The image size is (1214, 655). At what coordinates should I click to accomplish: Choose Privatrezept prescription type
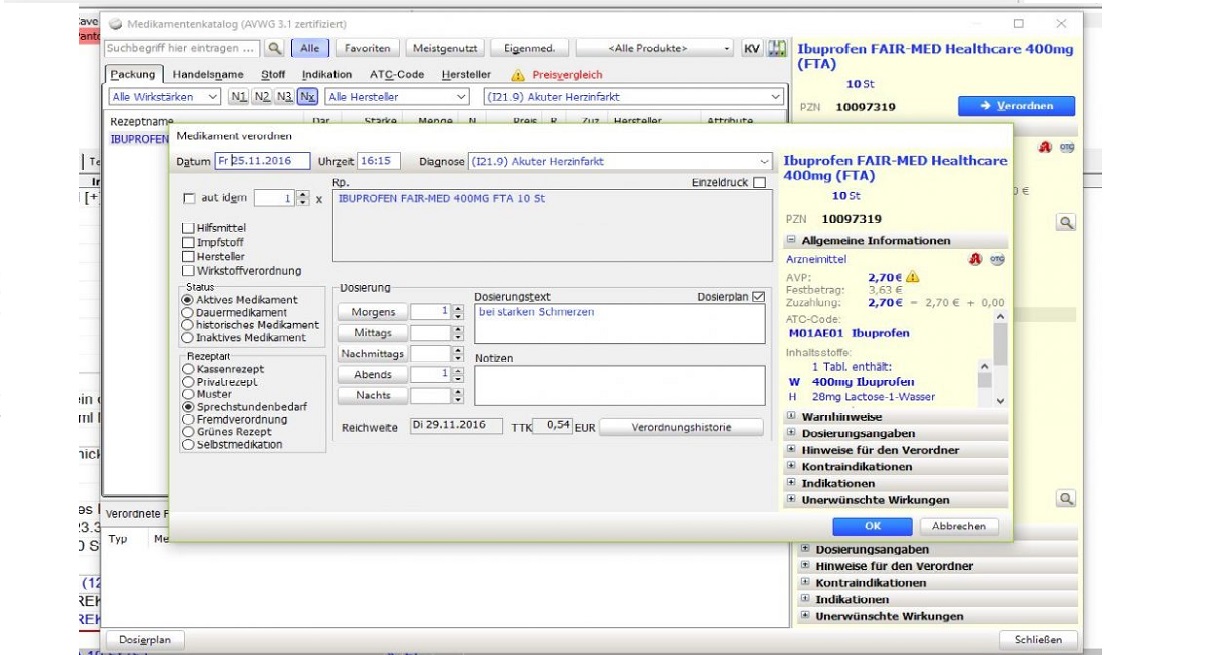coord(187,382)
